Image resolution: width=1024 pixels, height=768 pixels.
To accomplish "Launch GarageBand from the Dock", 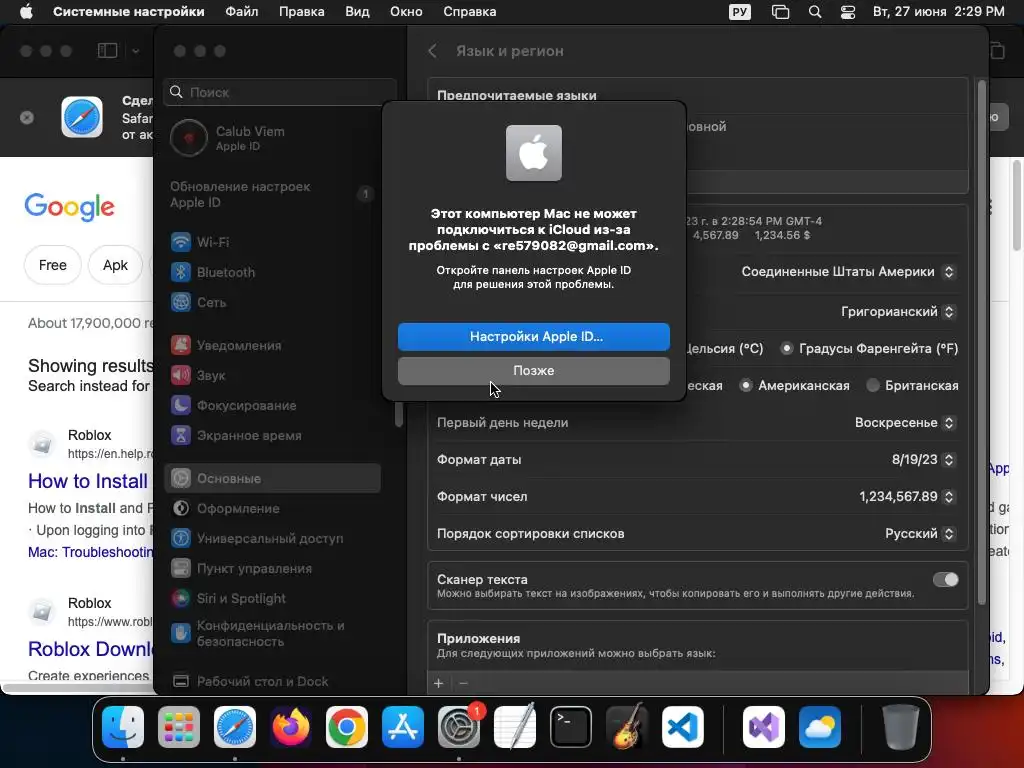I will (x=627, y=727).
